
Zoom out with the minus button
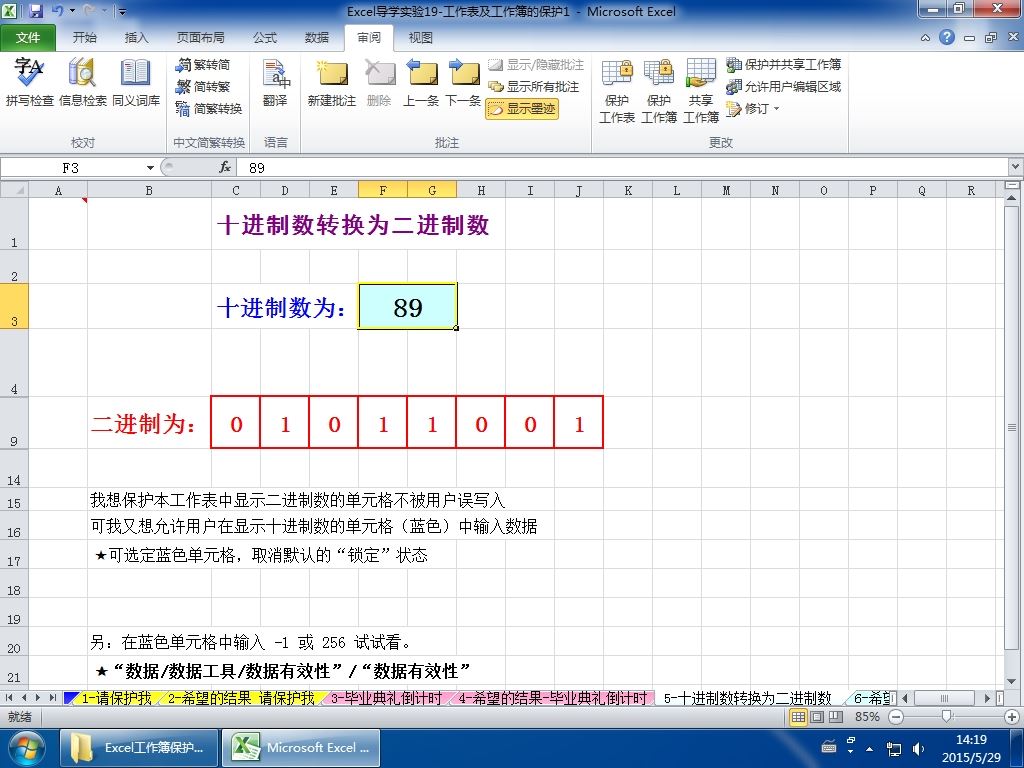pyautogui.click(x=896, y=717)
